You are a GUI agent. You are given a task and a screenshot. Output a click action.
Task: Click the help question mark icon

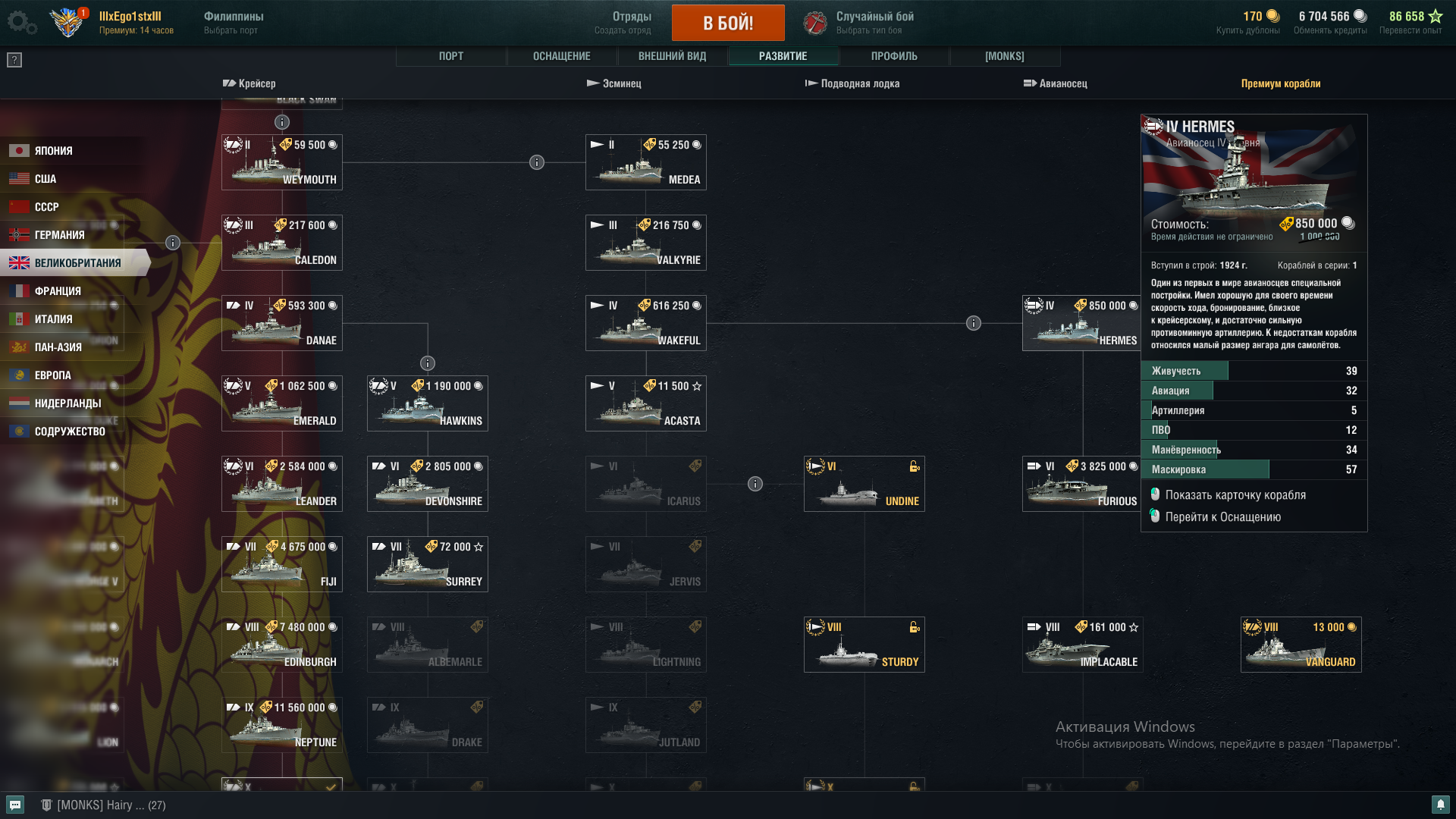pyautogui.click(x=14, y=60)
